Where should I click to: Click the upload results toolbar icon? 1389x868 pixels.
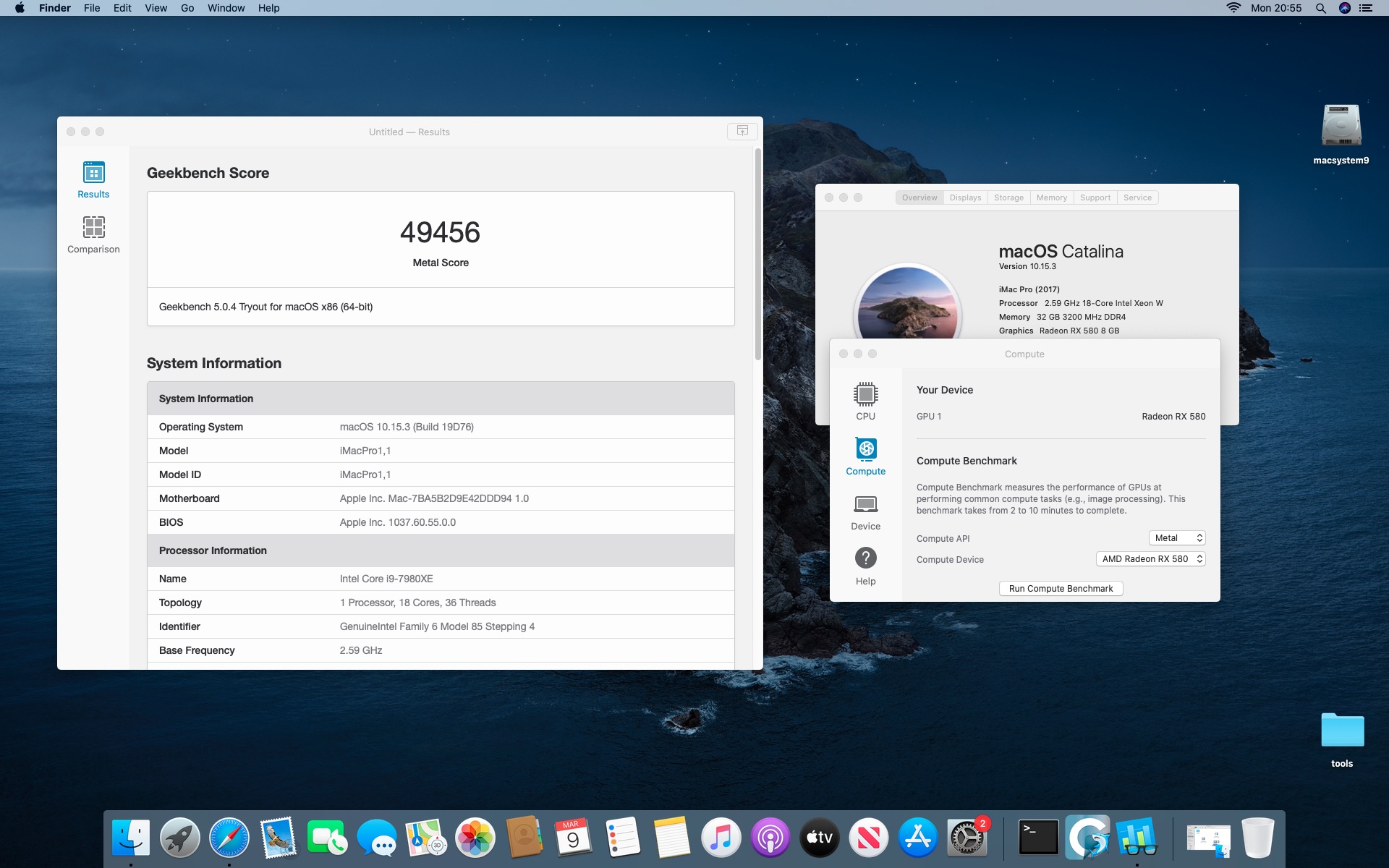tap(742, 131)
